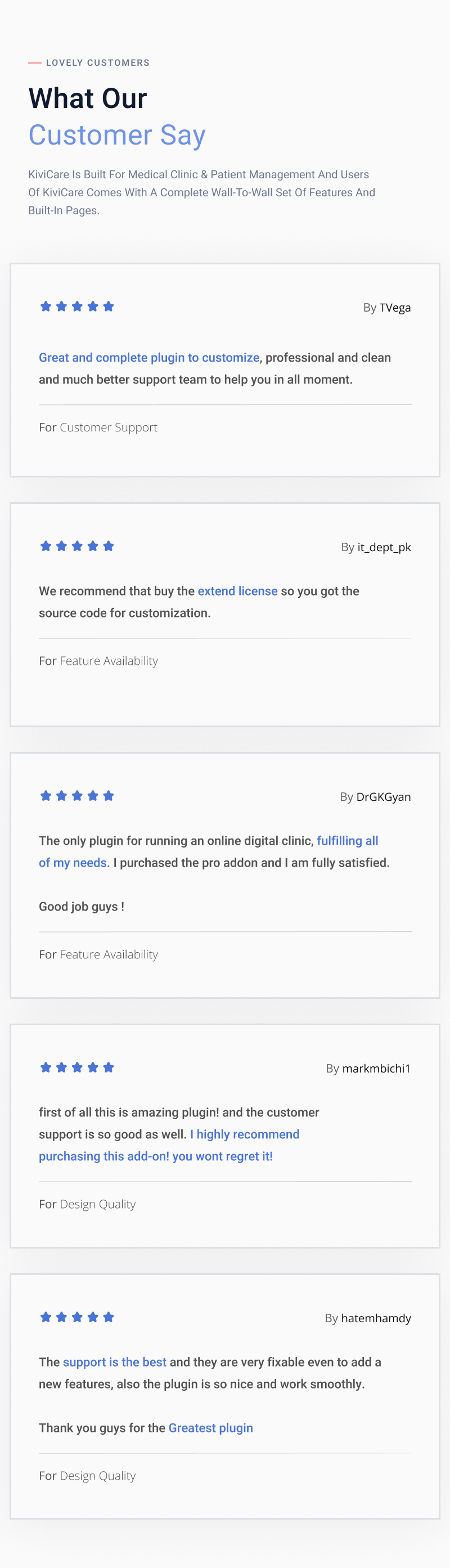Image resolution: width=450 pixels, height=1568 pixels.
Task: Select the middle star in hatemhamdy's review
Action: coord(77,1317)
